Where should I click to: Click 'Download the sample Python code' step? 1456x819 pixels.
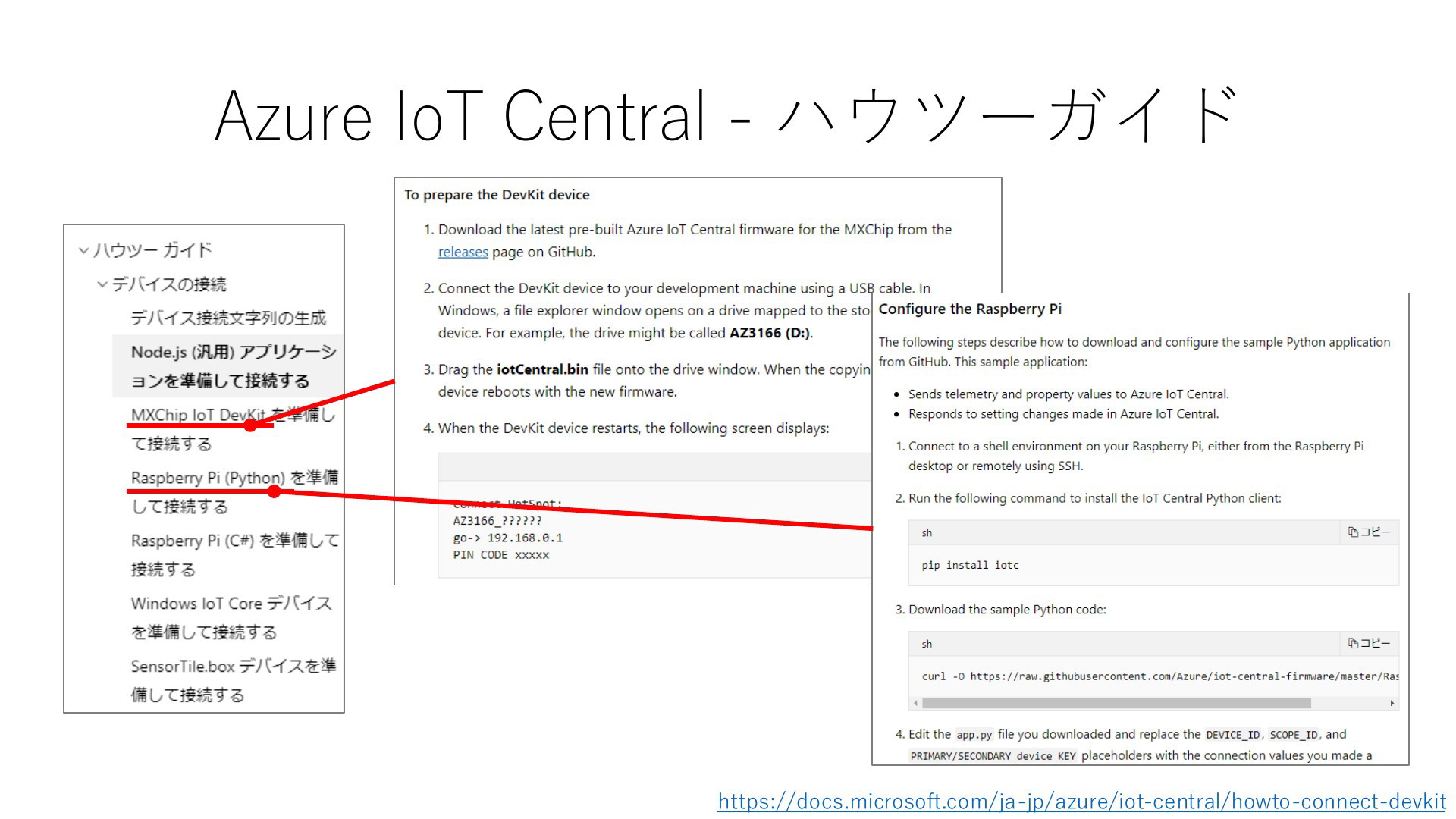pyautogui.click(x=1007, y=610)
